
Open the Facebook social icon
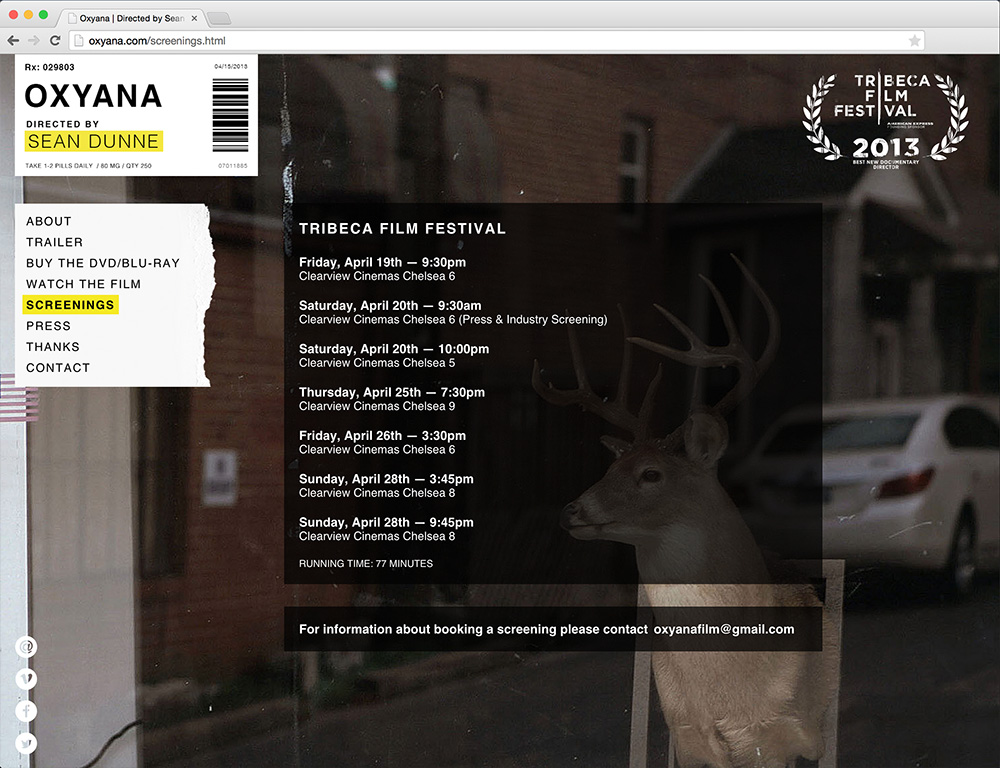[27, 711]
